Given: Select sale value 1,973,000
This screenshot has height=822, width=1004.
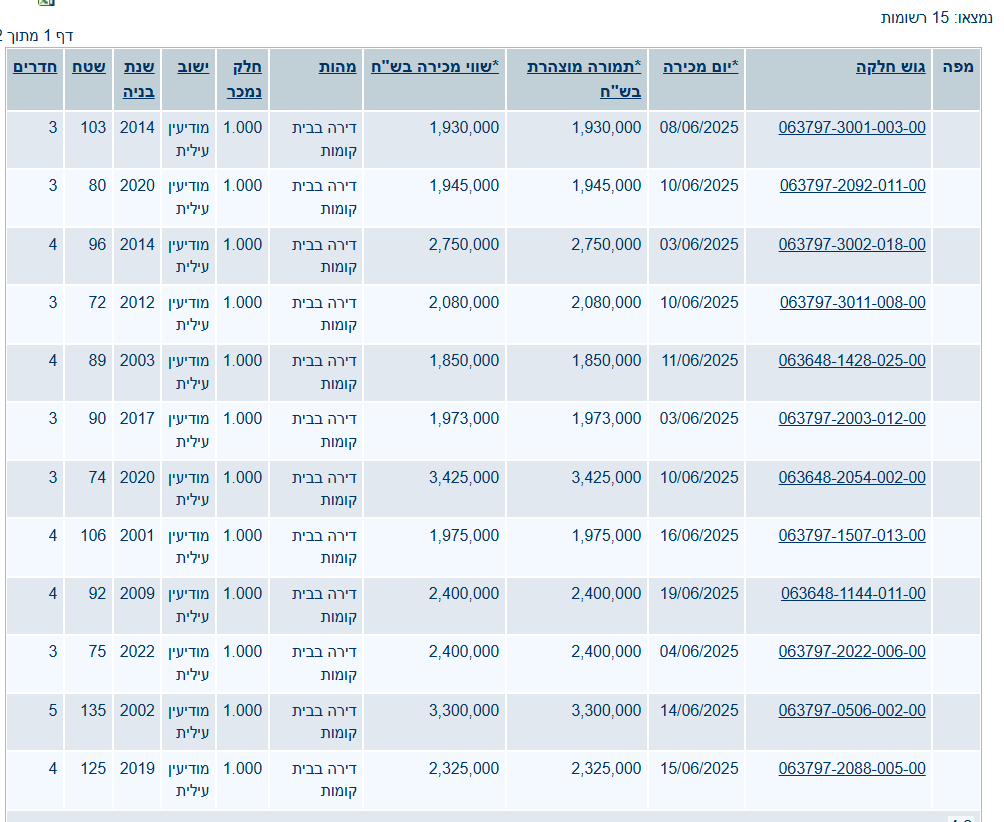Looking at the screenshot, I should pyautogui.click(x=464, y=419).
